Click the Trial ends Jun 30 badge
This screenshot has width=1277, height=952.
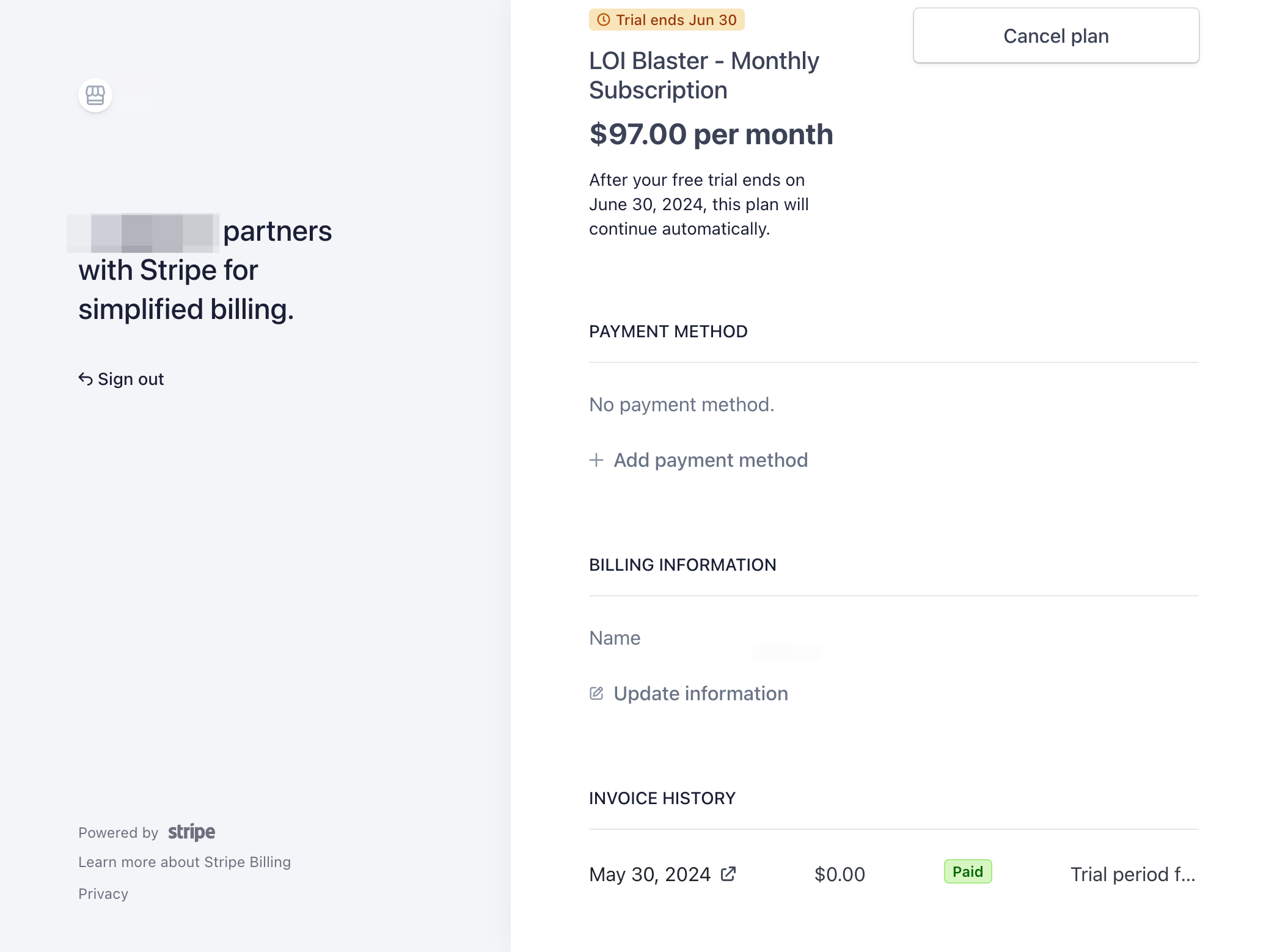pos(667,20)
